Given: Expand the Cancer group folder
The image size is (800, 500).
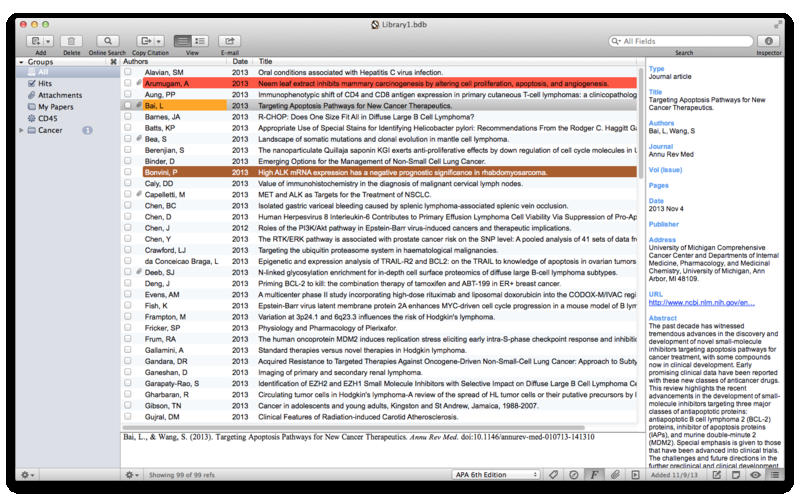Looking at the screenshot, I should (x=22, y=130).
